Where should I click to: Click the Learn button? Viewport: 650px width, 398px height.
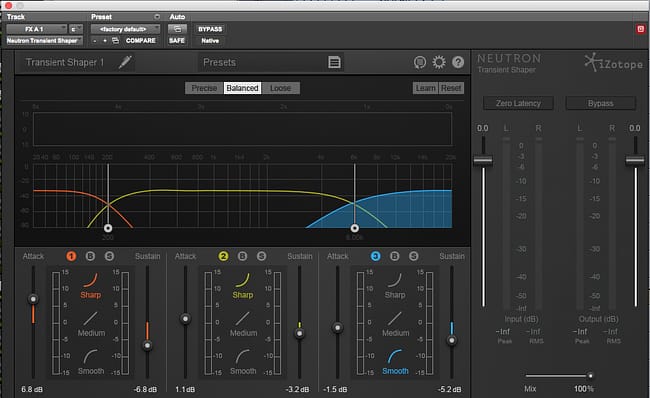pyautogui.click(x=425, y=88)
